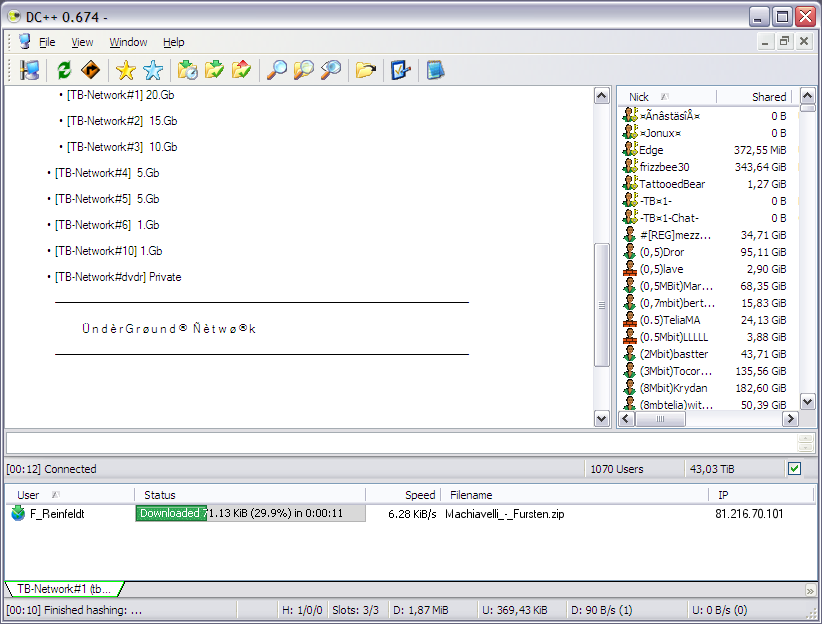Switch to the TB-Network#1 hub tab
The image size is (822, 624).
click(x=62, y=589)
